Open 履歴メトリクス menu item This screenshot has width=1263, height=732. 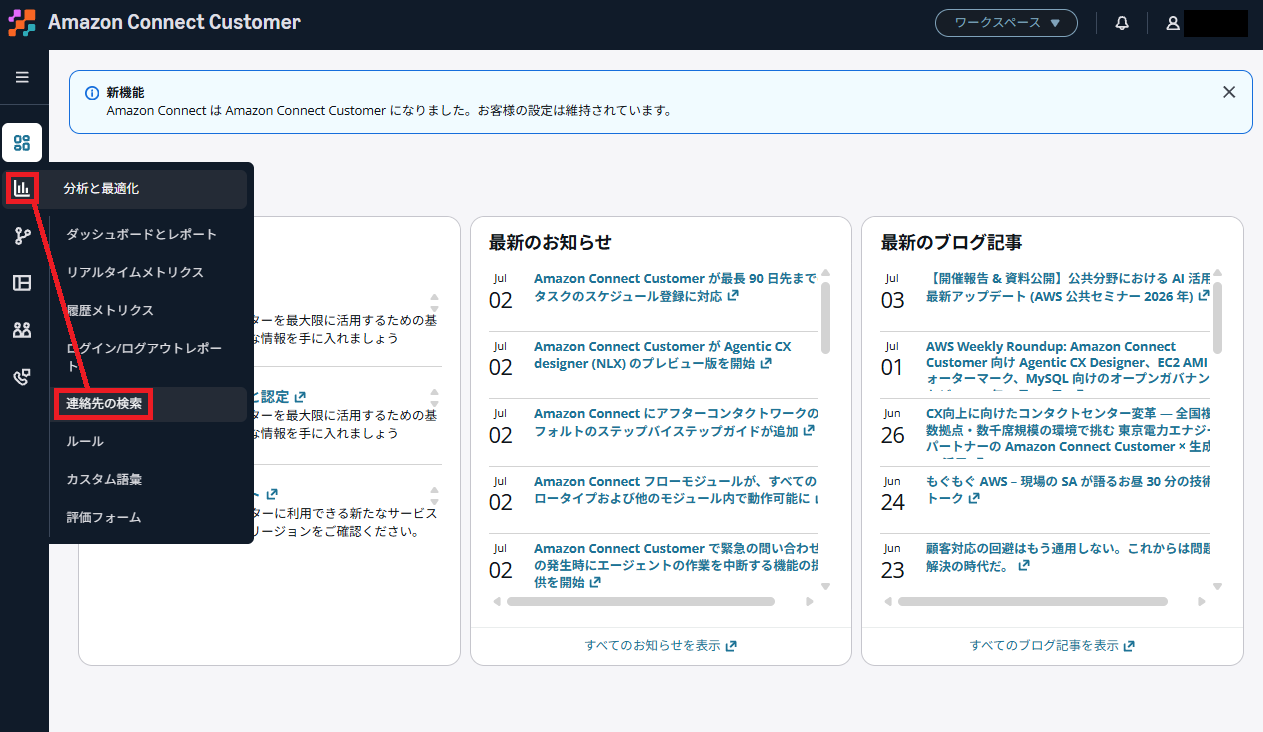110,310
